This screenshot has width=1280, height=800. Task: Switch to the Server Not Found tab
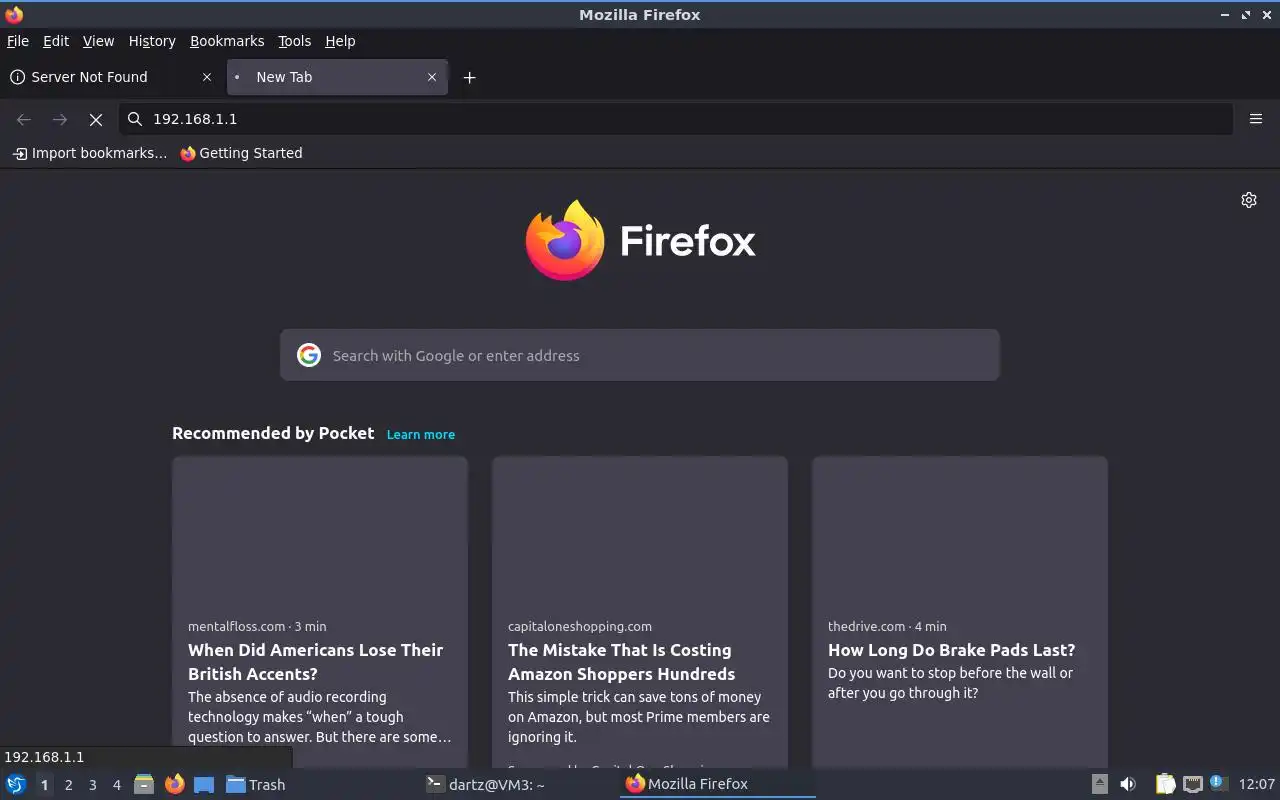pyautogui.click(x=112, y=77)
